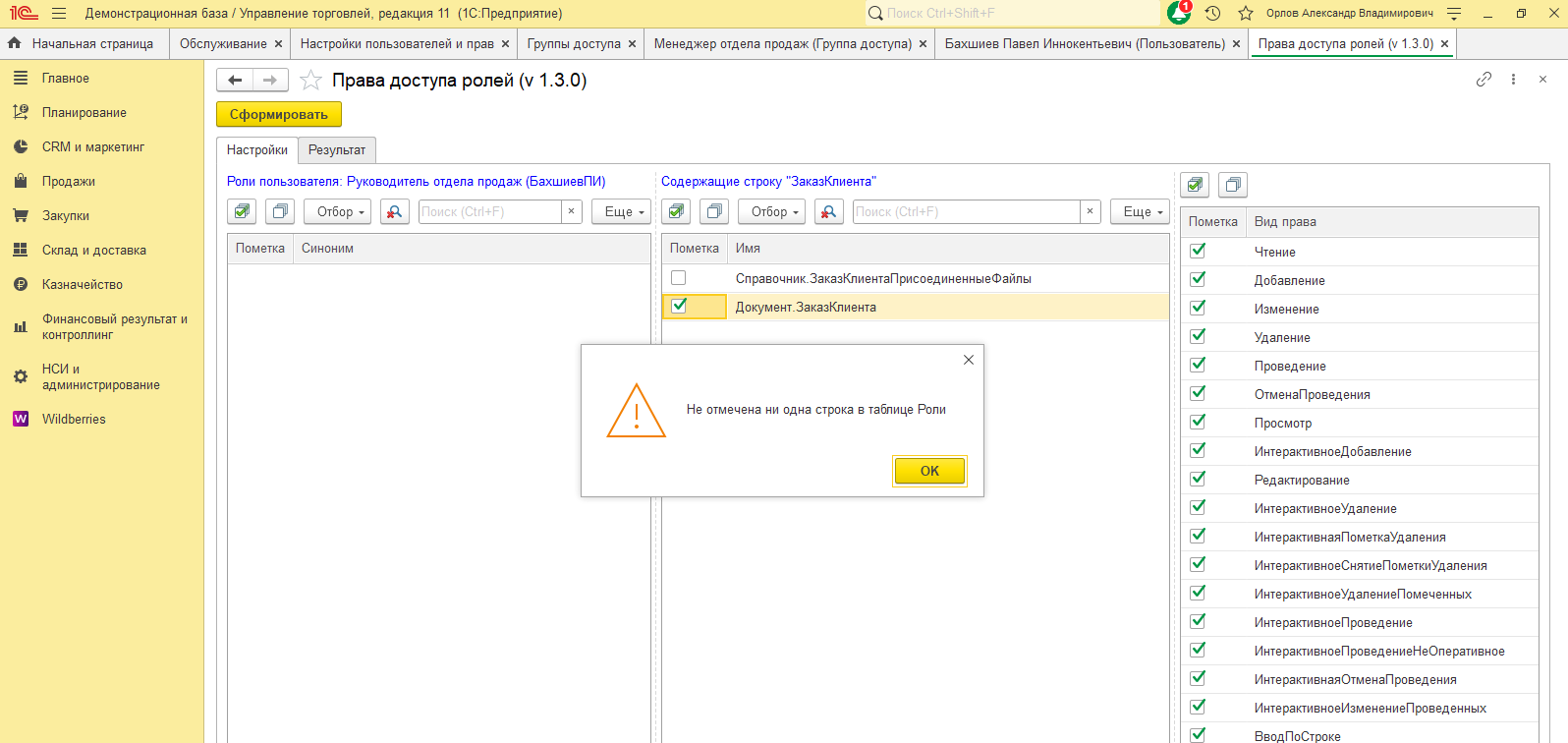
Task: Uncheck all rows in objects table
Action: click(714, 211)
